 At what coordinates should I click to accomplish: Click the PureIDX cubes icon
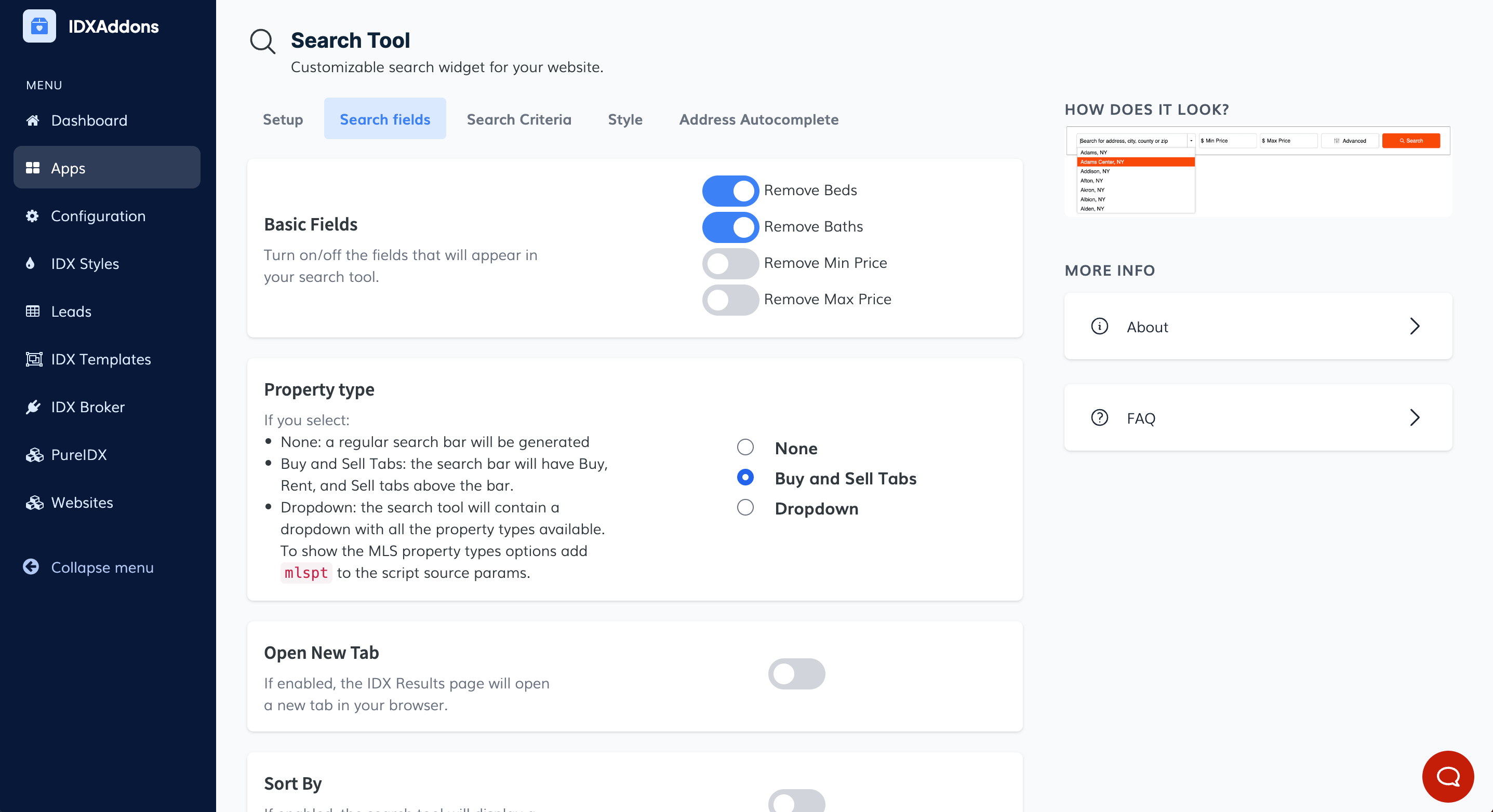[34, 455]
